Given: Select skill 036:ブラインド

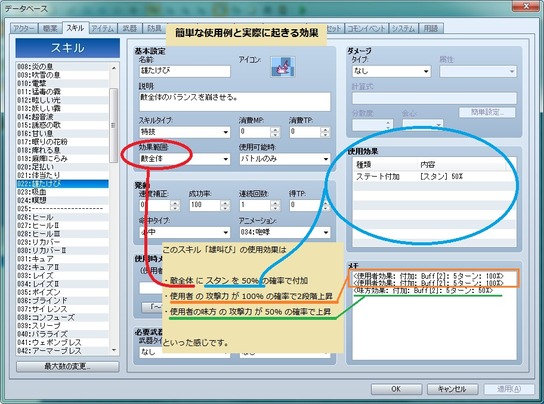Looking at the screenshot, I should (x=62, y=301).
